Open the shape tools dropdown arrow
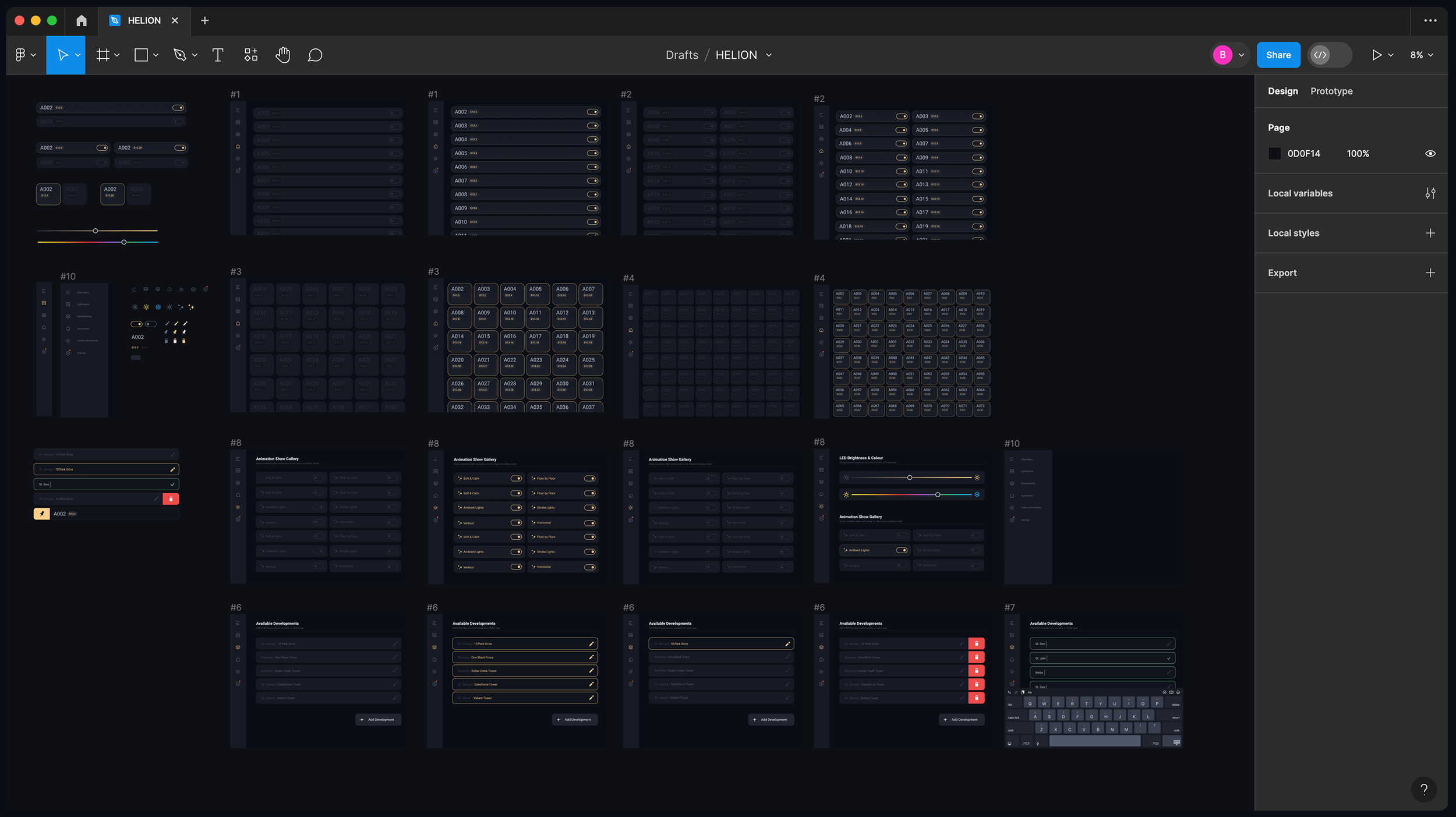 [156, 55]
